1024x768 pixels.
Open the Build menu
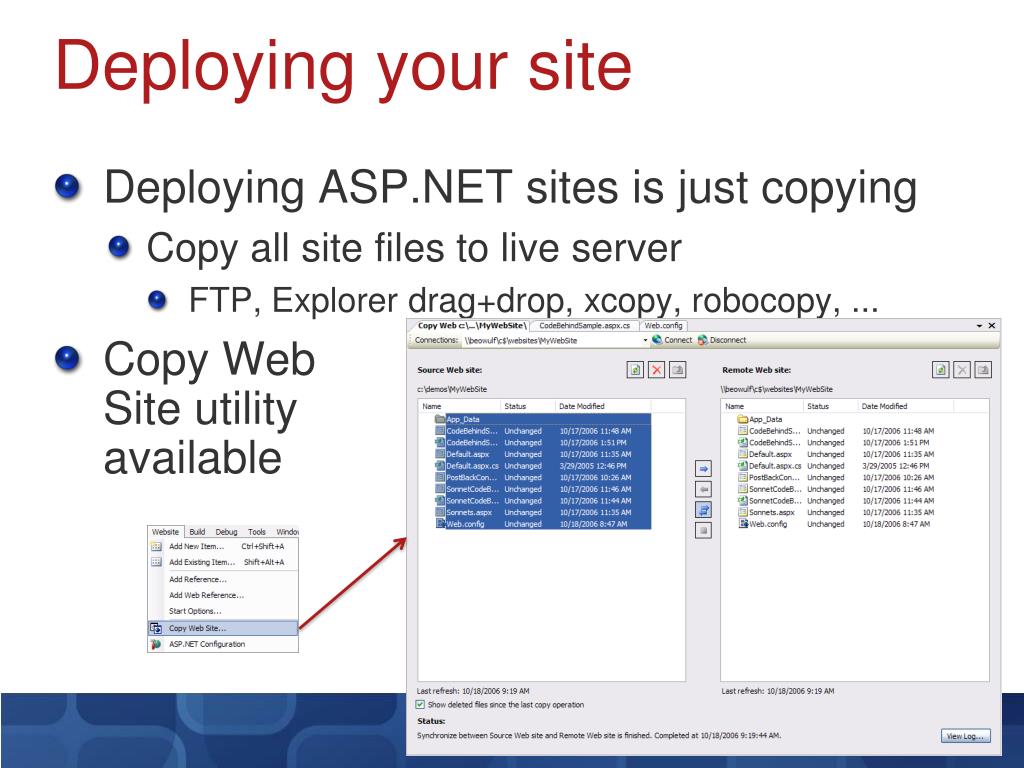[x=197, y=532]
